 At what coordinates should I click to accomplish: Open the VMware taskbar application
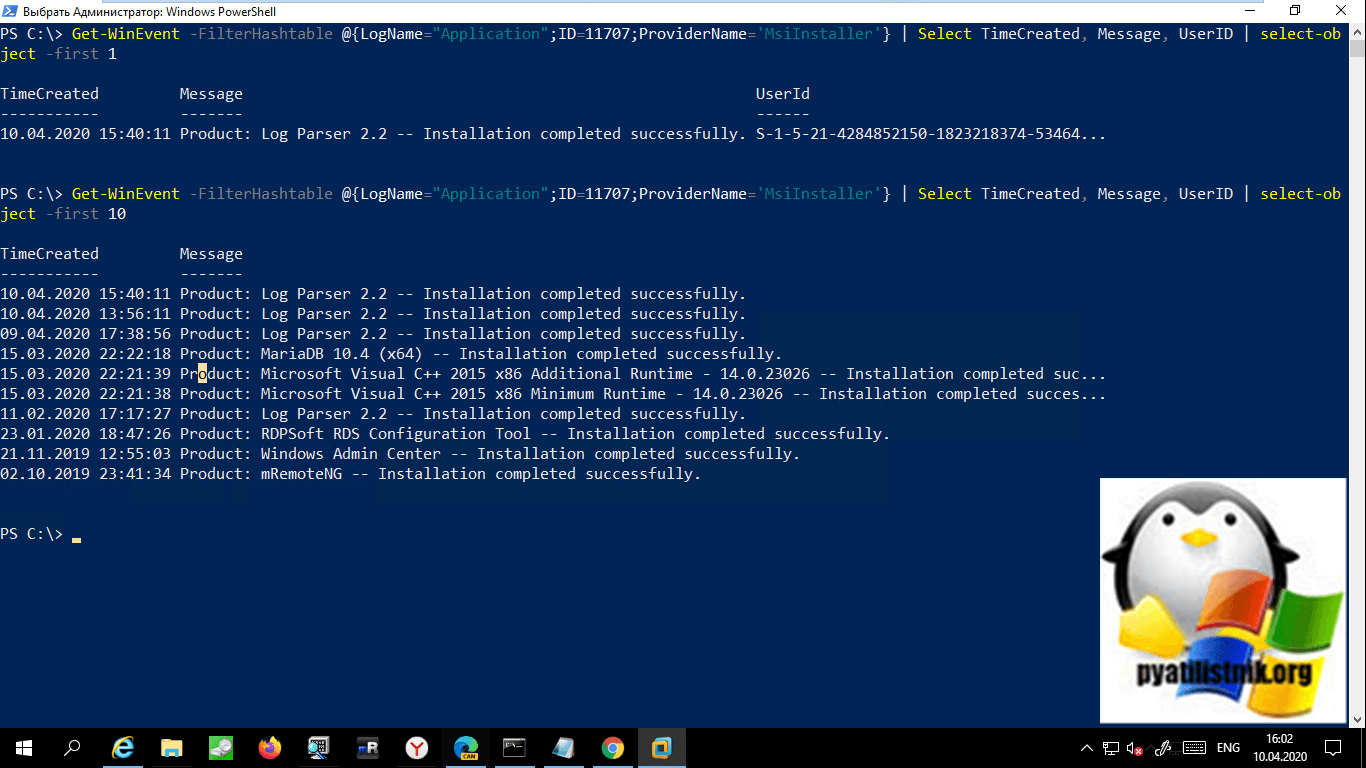click(662, 747)
